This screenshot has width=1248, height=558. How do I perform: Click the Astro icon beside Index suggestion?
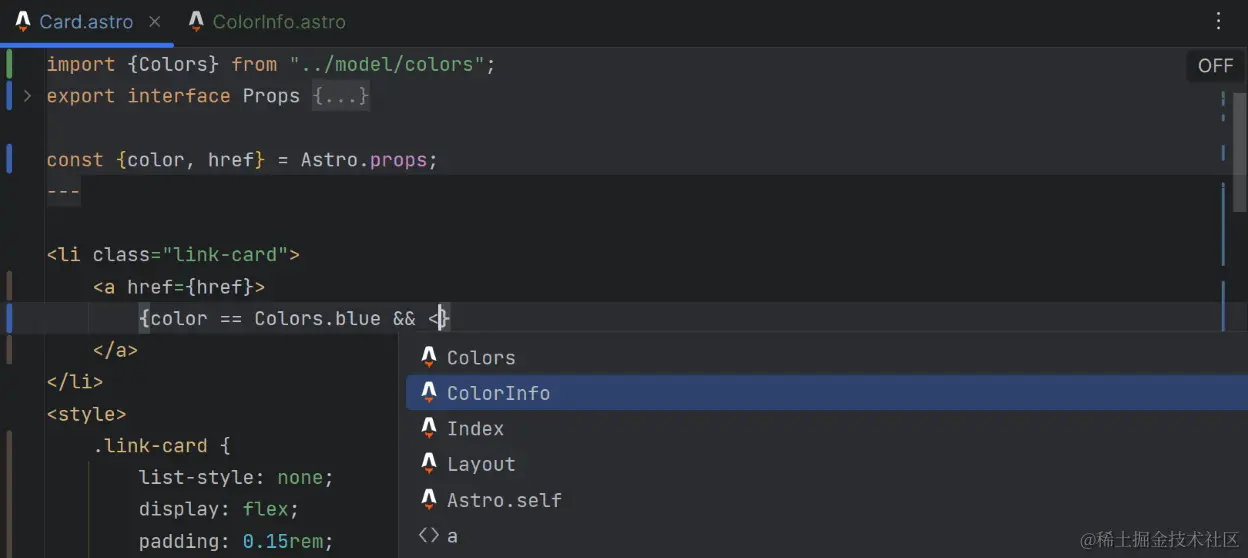click(x=429, y=428)
